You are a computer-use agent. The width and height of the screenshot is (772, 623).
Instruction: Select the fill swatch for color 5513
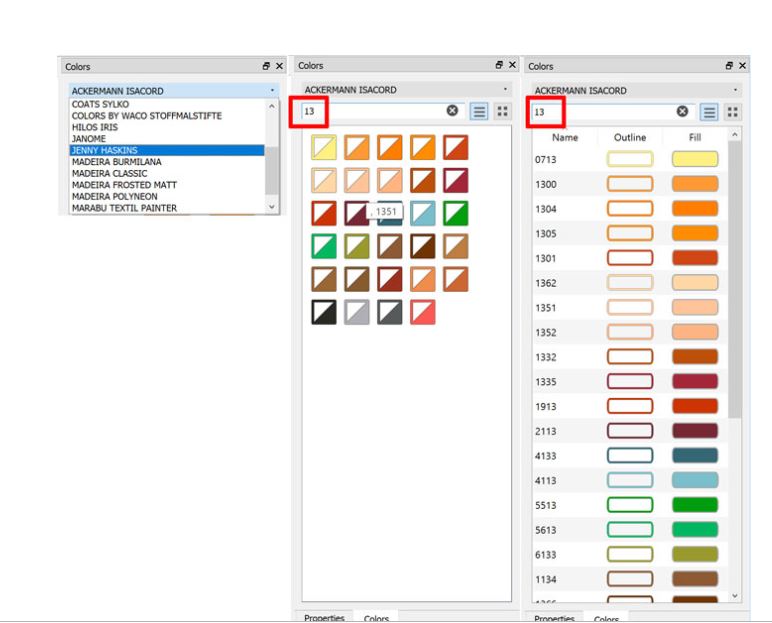695,505
